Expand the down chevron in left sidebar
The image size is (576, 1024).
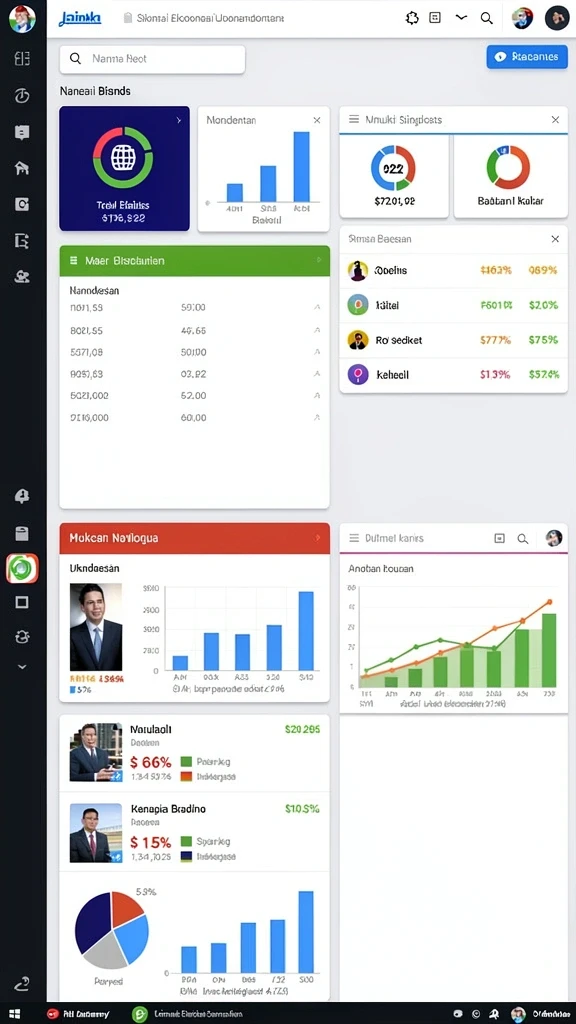[x=22, y=667]
